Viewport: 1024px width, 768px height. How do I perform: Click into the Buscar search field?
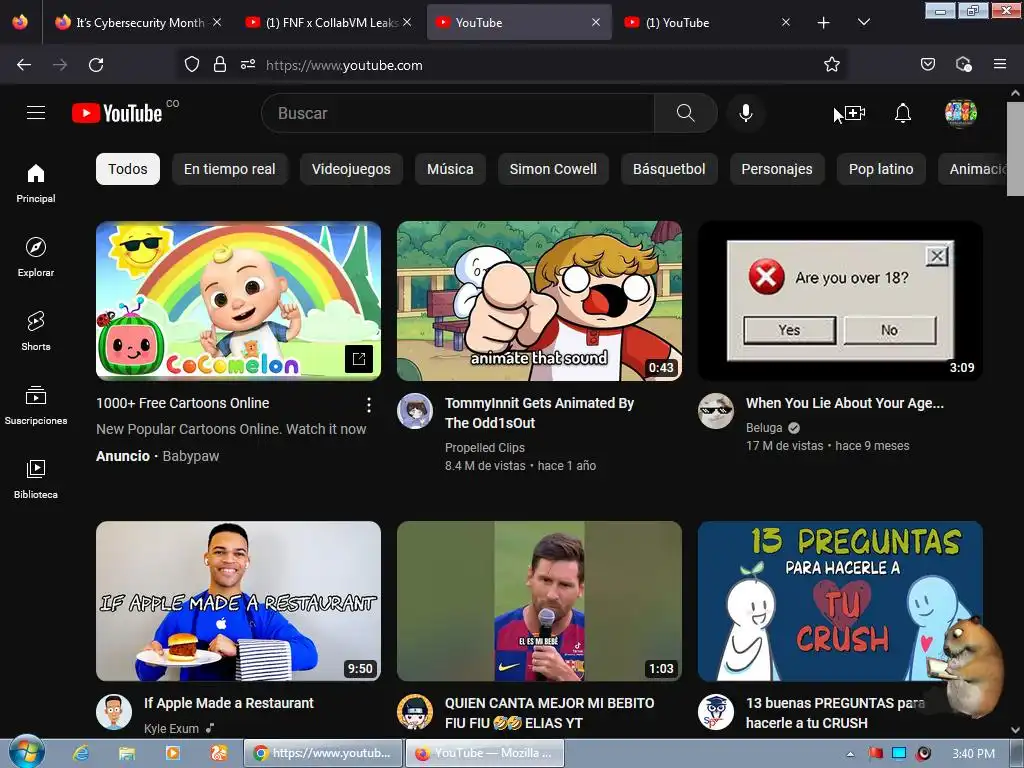pos(458,113)
